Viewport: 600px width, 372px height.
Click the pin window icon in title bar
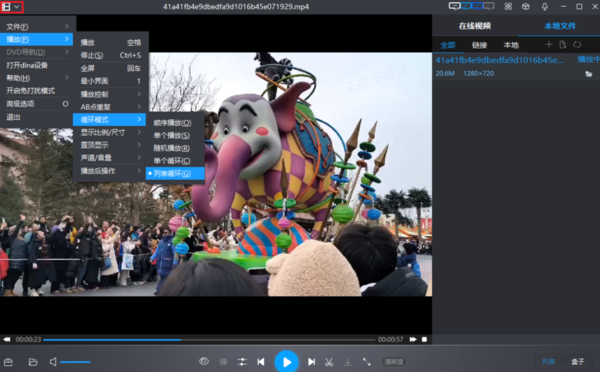pyautogui.click(x=545, y=7)
